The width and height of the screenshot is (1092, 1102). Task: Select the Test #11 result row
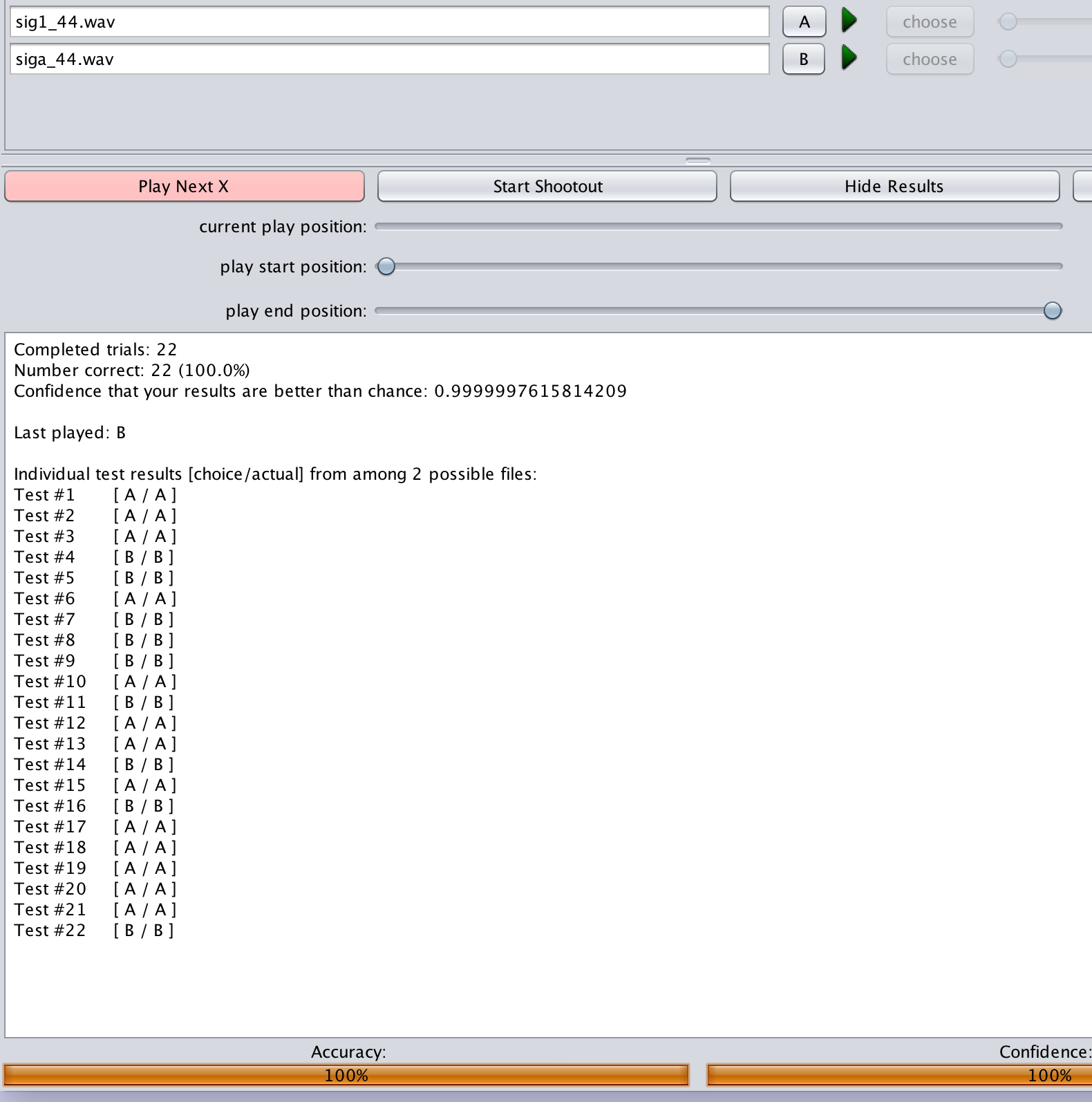[94, 702]
